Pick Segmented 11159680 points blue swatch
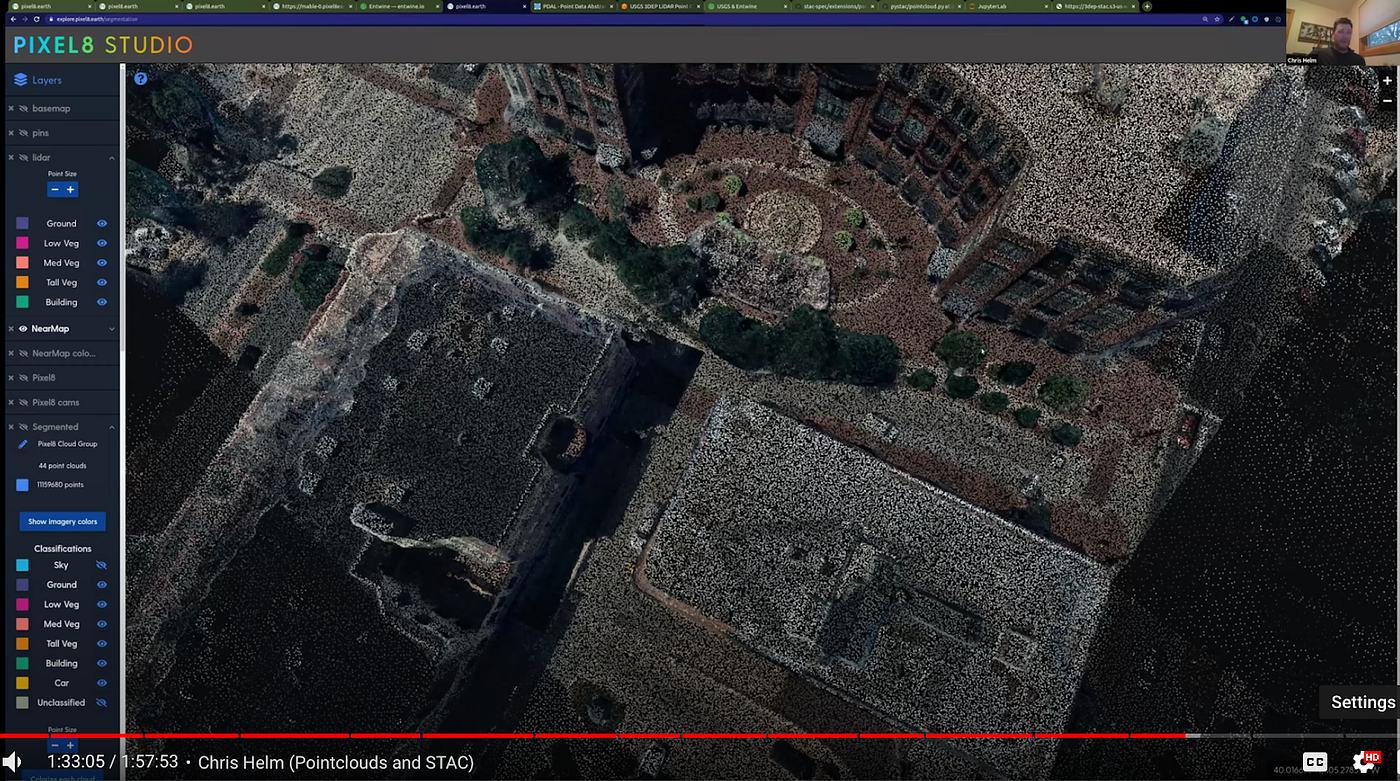The height and width of the screenshot is (781, 1400). [22, 485]
